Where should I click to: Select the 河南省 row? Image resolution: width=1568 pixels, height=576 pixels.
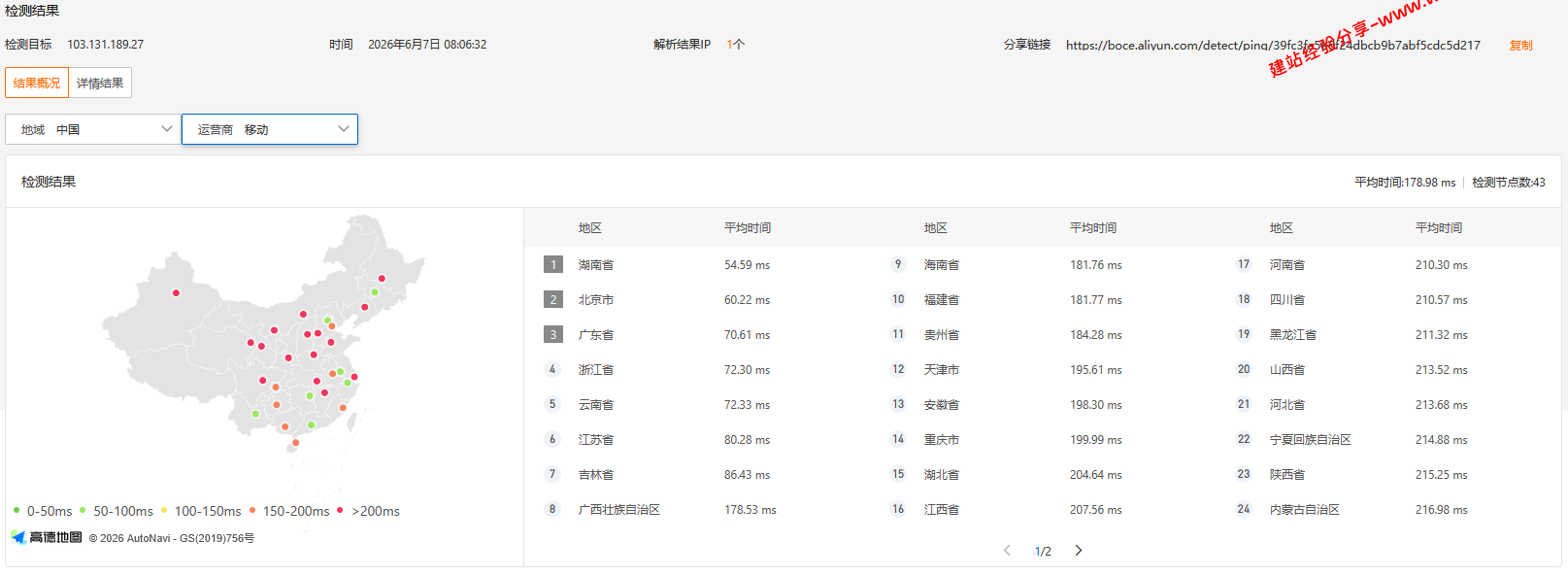[x=1388, y=264]
